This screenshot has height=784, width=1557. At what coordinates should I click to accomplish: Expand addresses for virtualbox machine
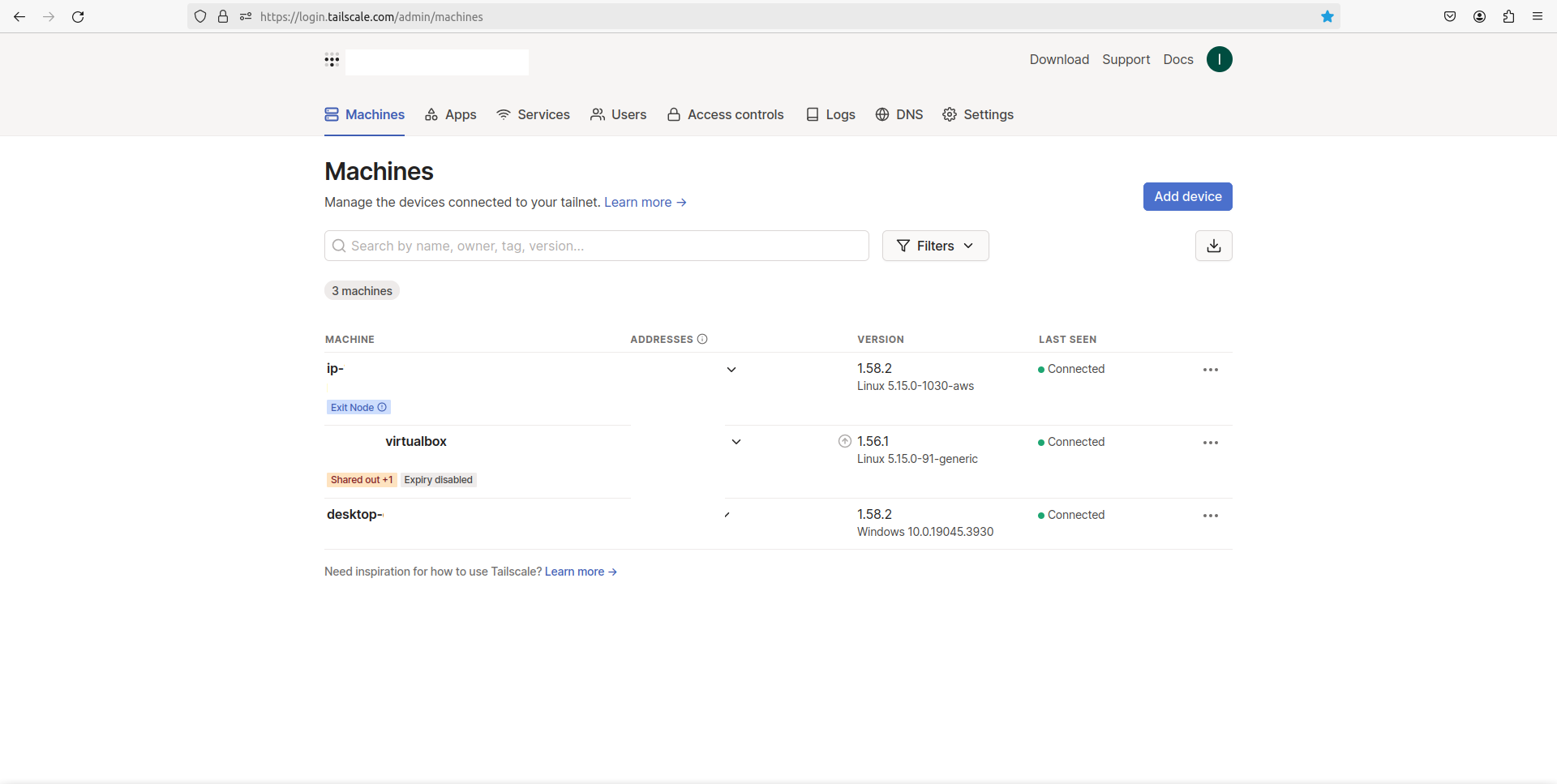[x=736, y=442]
